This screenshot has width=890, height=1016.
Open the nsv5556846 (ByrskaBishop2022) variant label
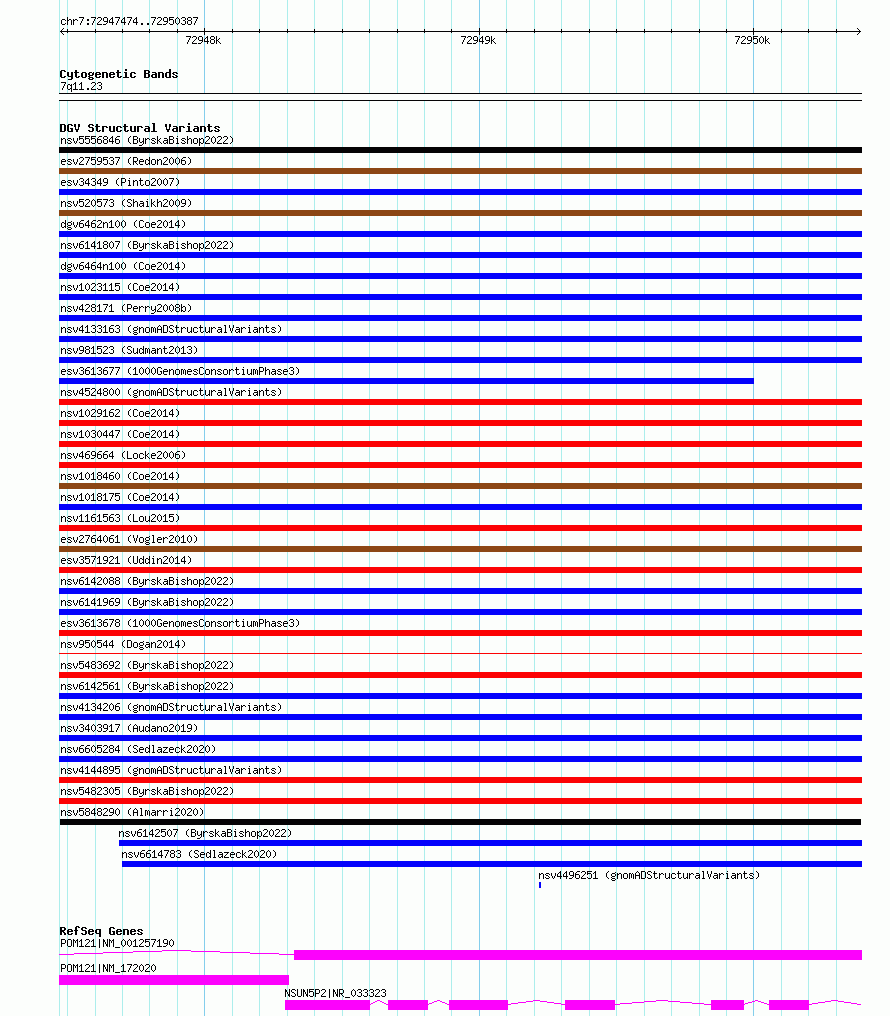point(147,140)
